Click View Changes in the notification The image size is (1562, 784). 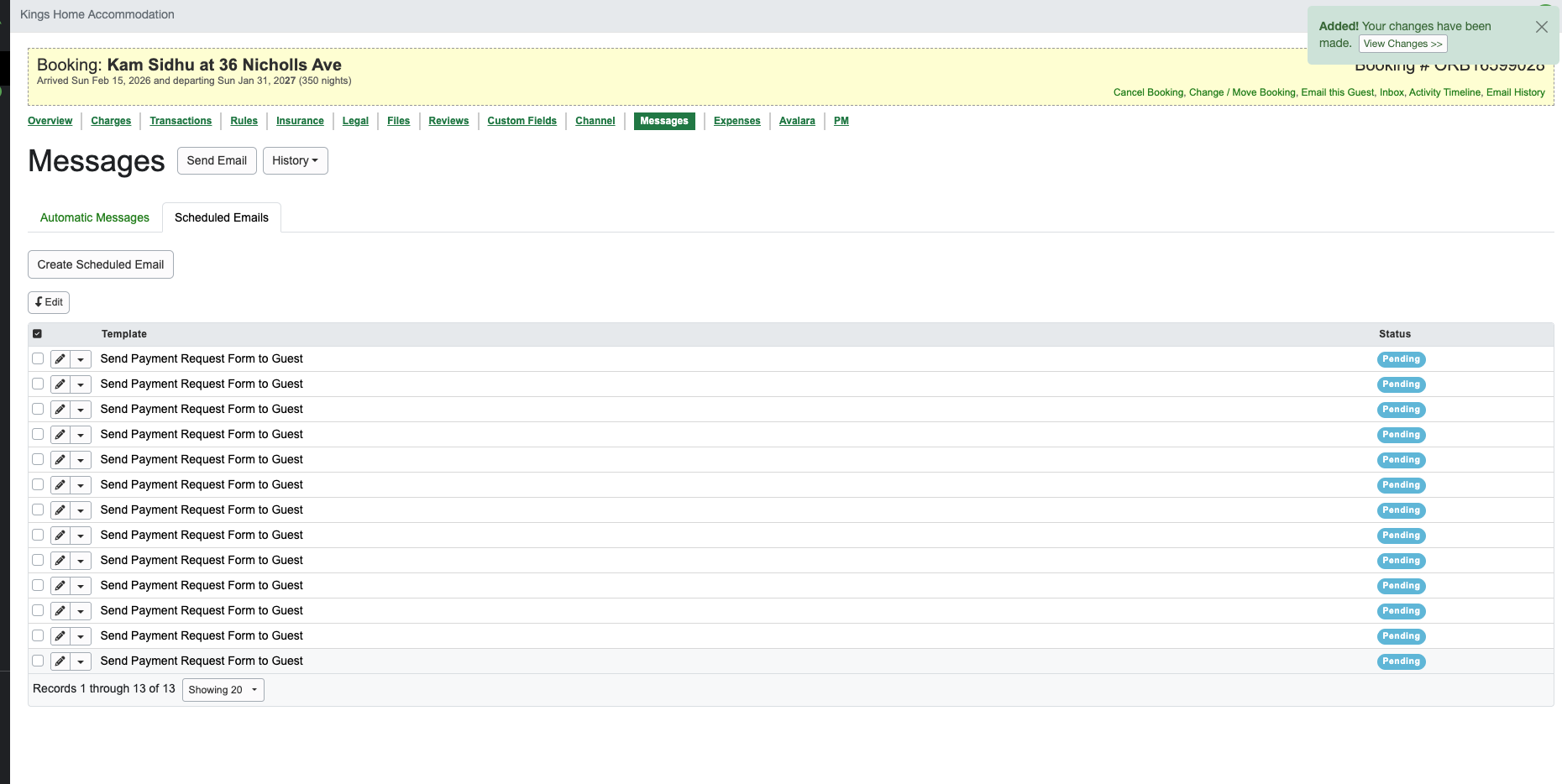click(1402, 44)
